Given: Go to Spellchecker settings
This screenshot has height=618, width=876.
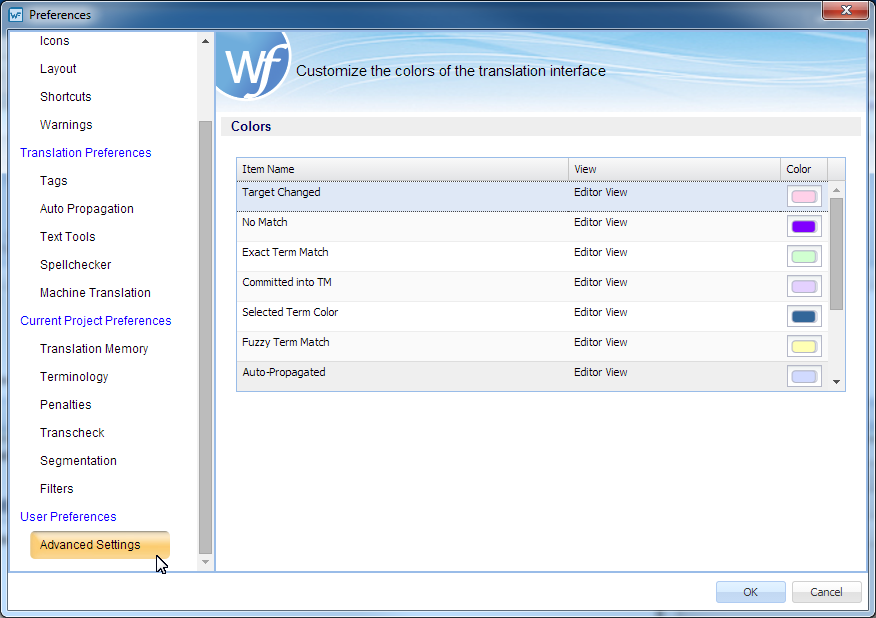Looking at the screenshot, I should (x=75, y=265).
